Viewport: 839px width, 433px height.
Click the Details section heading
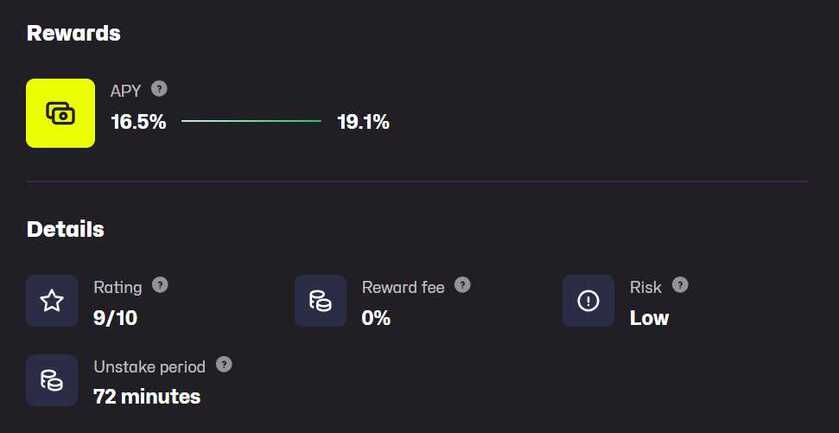pyautogui.click(x=65, y=229)
